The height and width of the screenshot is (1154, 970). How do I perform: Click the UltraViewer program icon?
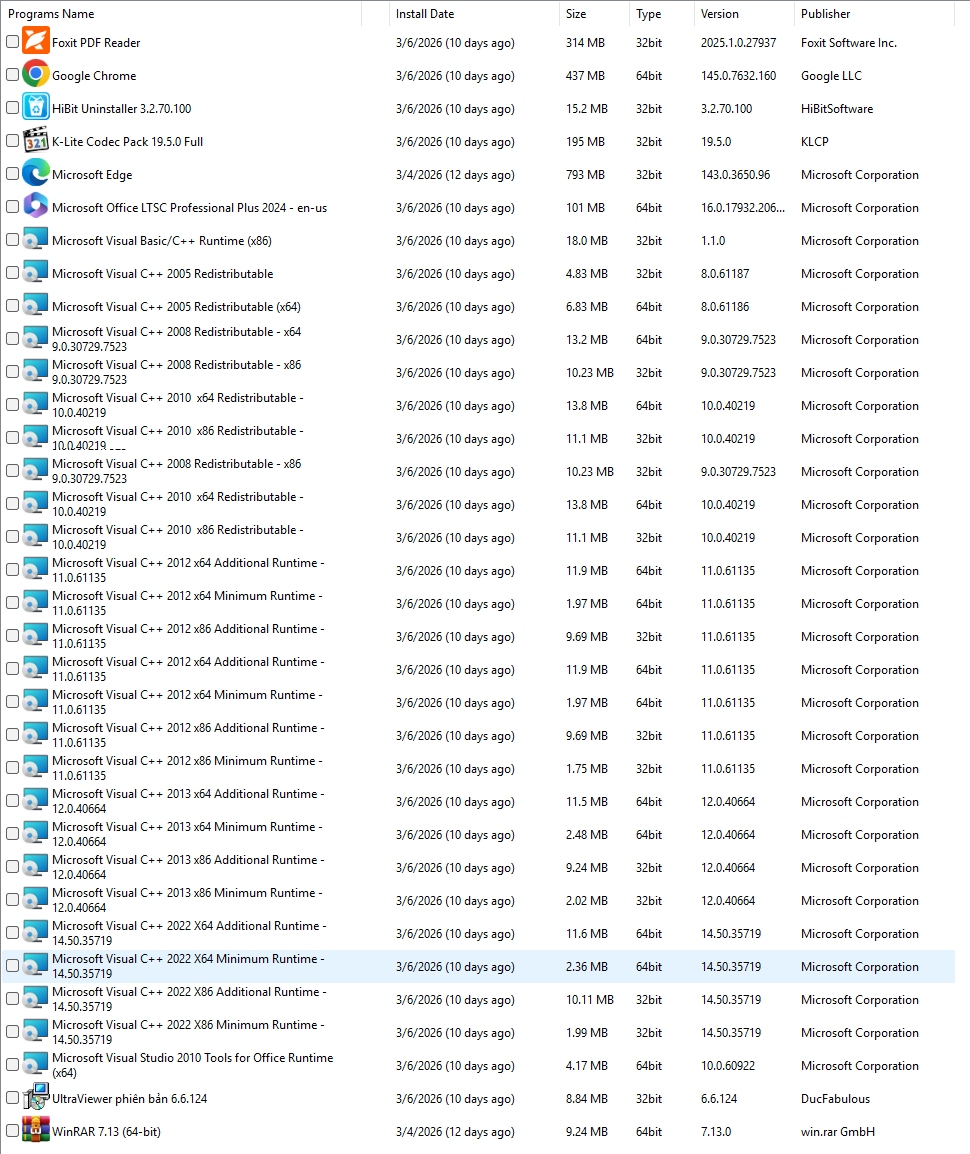(x=36, y=1098)
